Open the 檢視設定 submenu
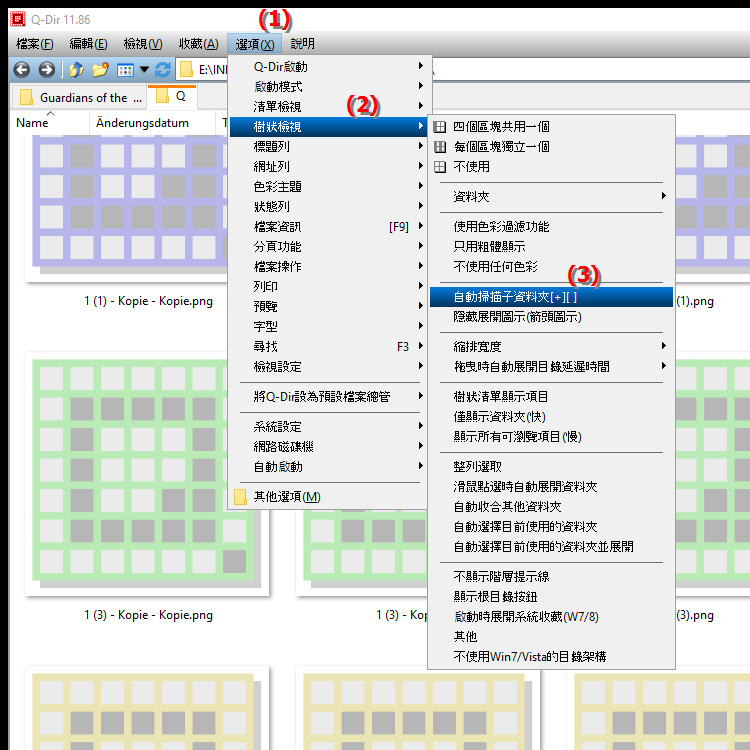750x750 pixels. point(328,367)
